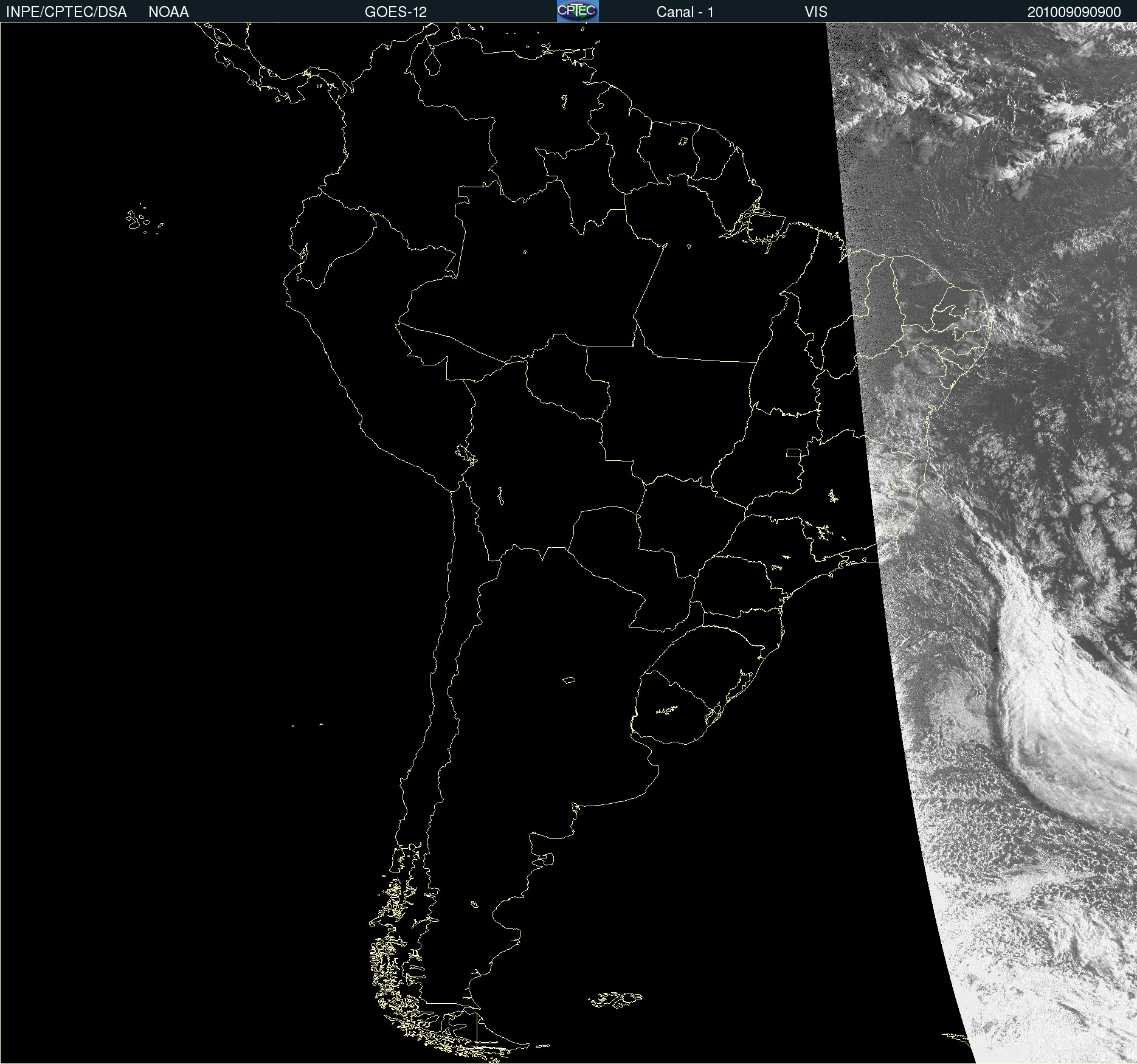Click the CPTEC logo in header

click(x=578, y=11)
